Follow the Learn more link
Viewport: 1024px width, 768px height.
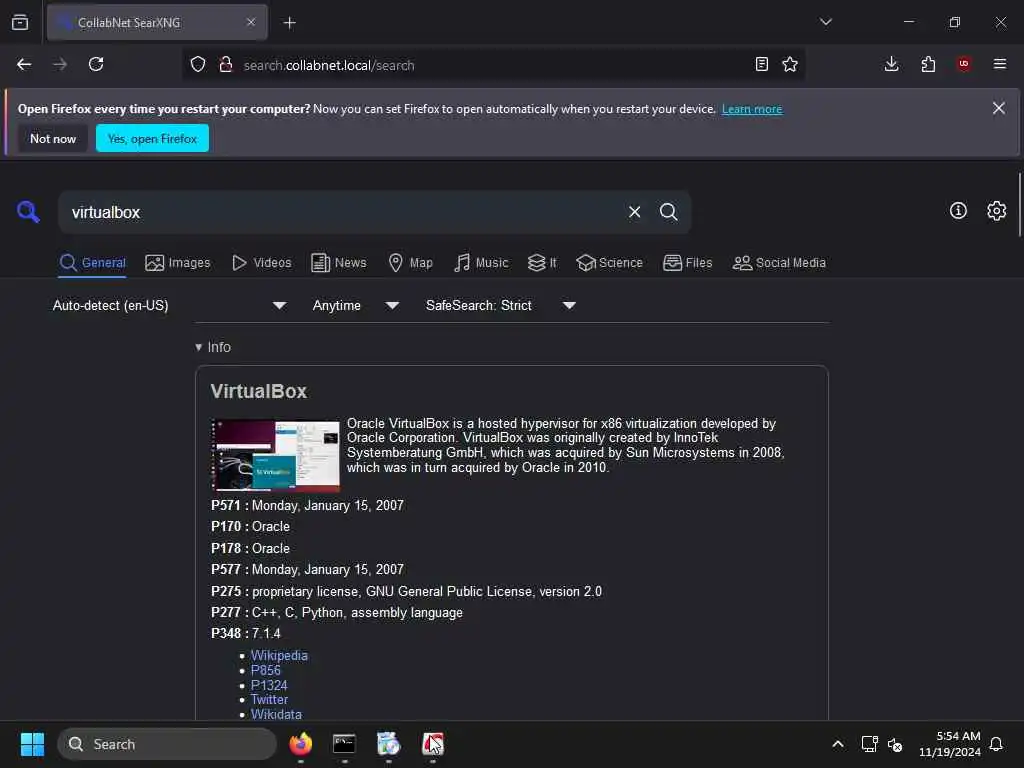click(x=752, y=109)
